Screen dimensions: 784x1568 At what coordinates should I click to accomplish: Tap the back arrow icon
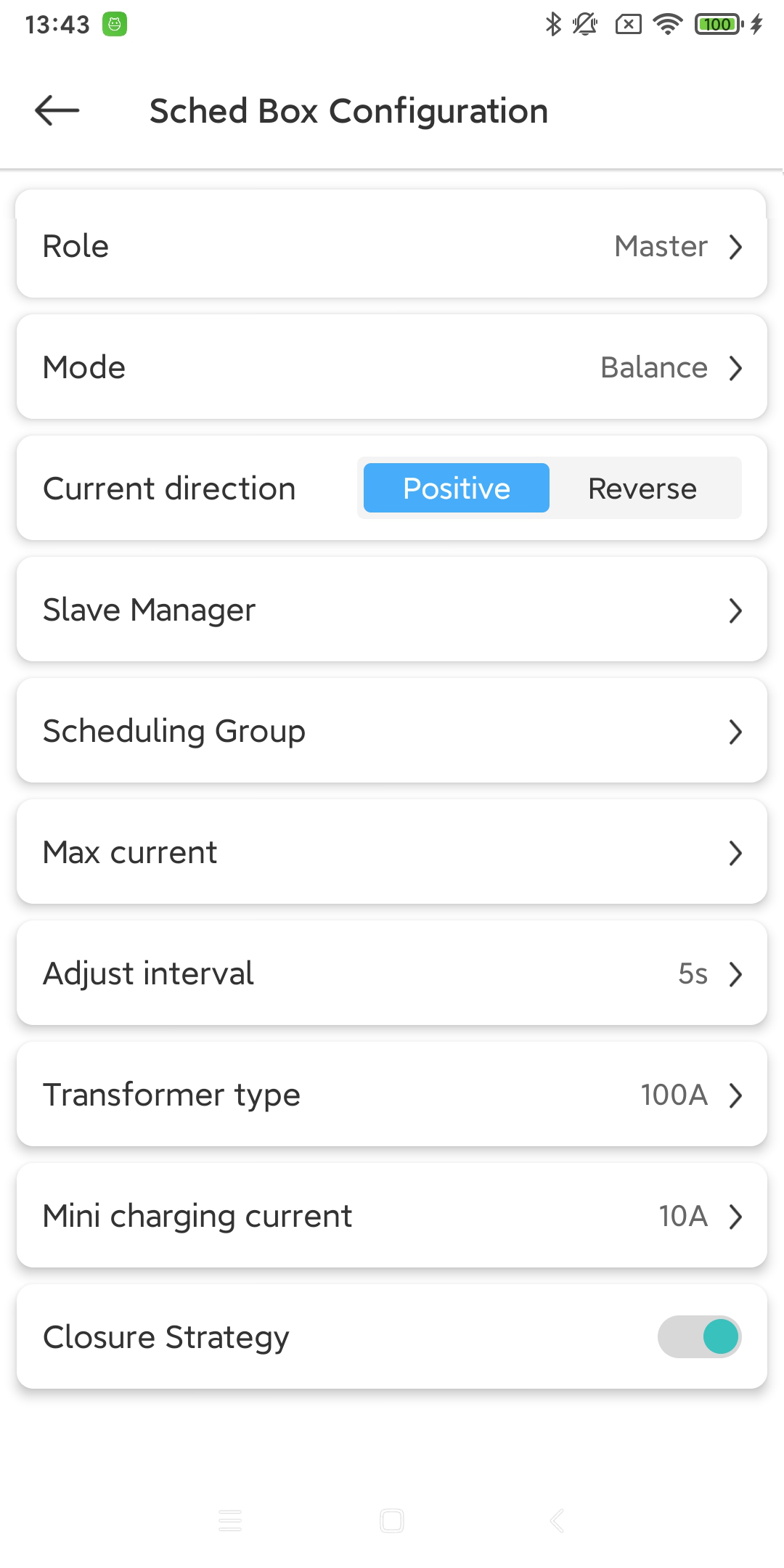(x=57, y=110)
